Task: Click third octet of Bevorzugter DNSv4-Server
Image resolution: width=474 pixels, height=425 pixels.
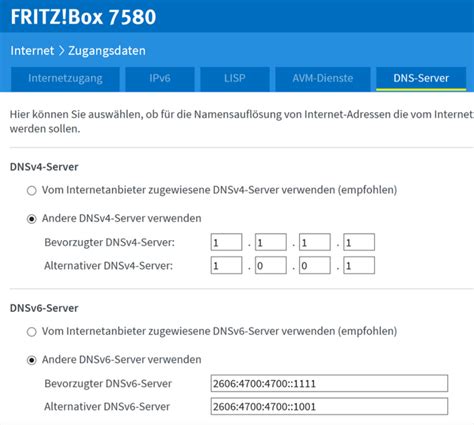Action: tap(315, 242)
